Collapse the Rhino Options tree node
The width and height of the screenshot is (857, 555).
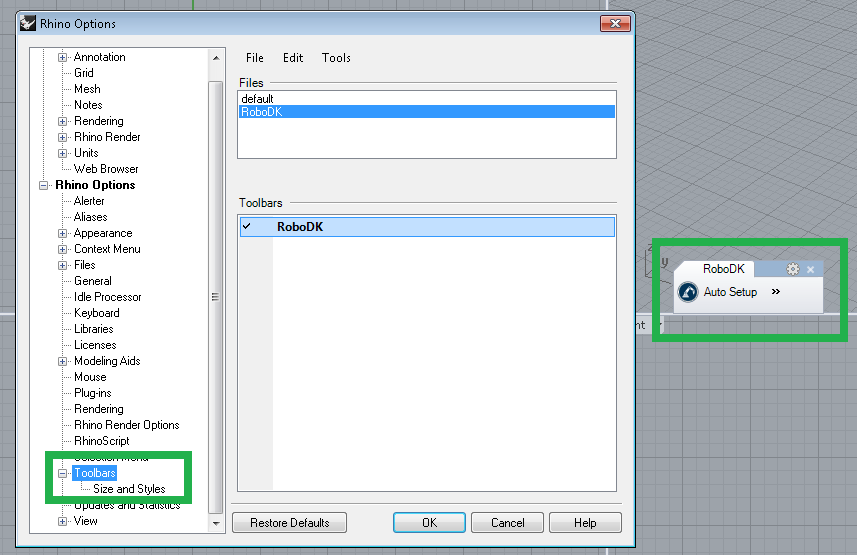44,185
